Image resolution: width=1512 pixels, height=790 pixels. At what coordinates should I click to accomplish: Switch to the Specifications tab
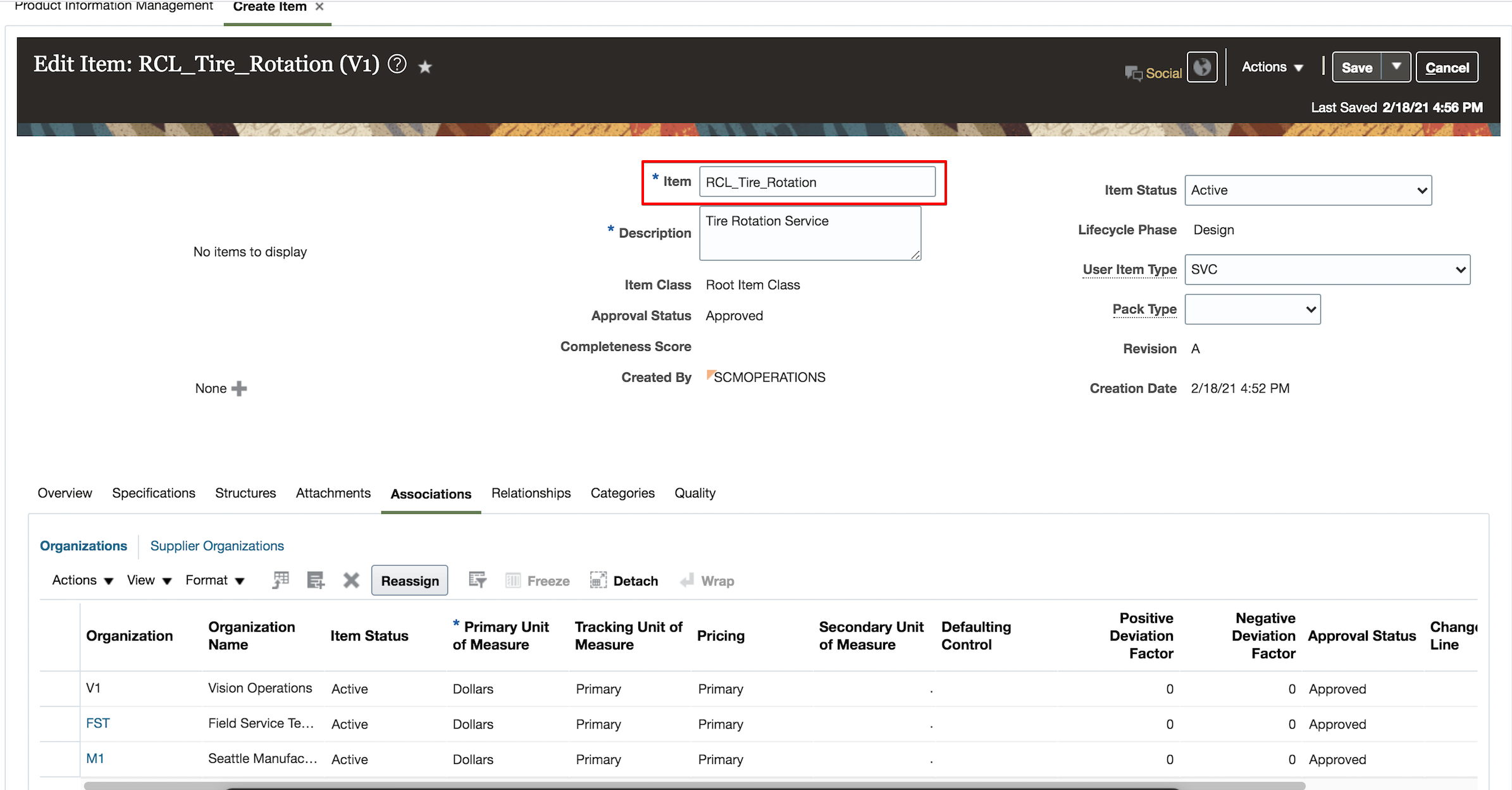153,493
